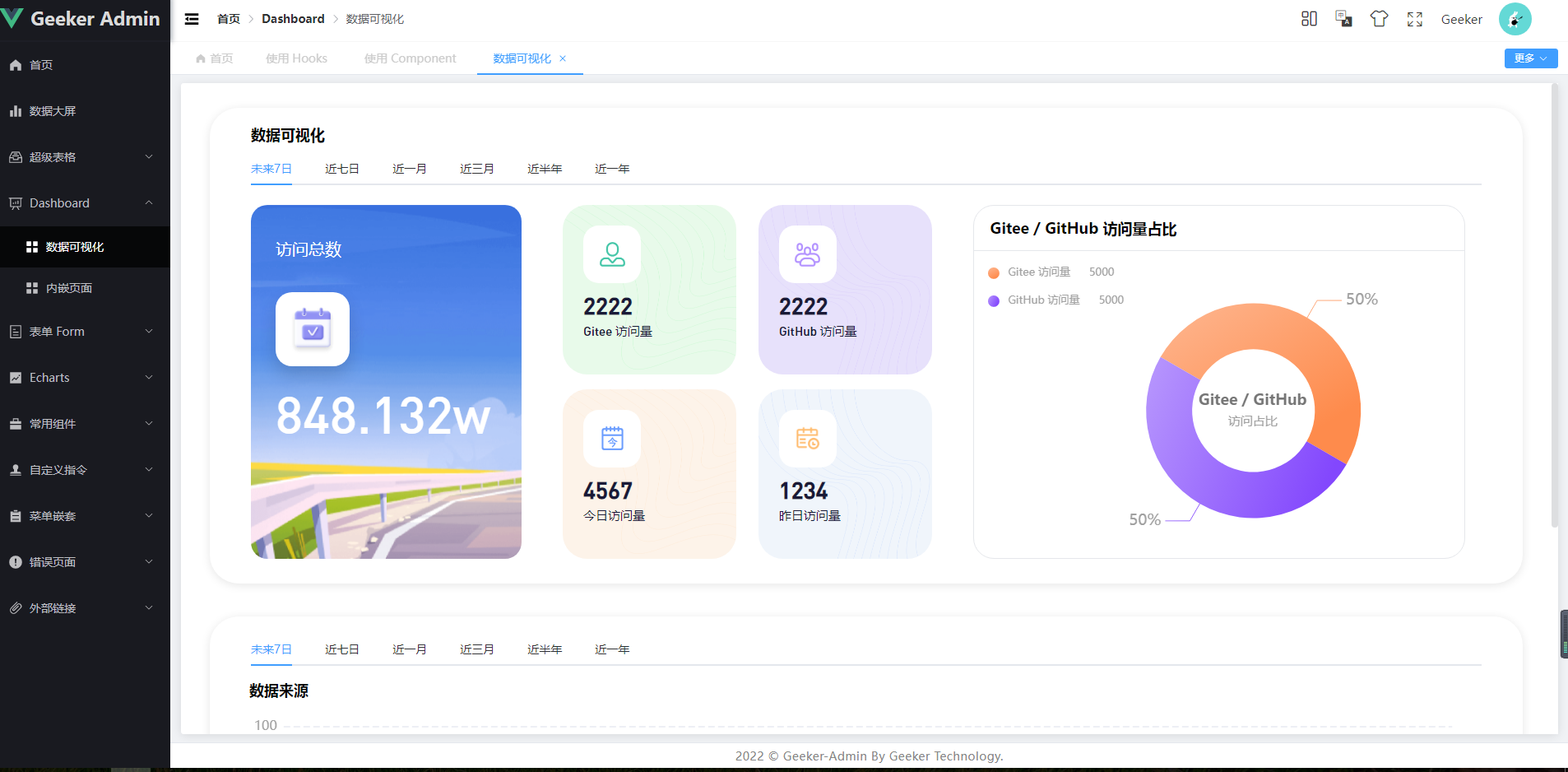The width and height of the screenshot is (1568, 772).
Task: Open the 更多 dropdown button
Action: [1530, 58]
